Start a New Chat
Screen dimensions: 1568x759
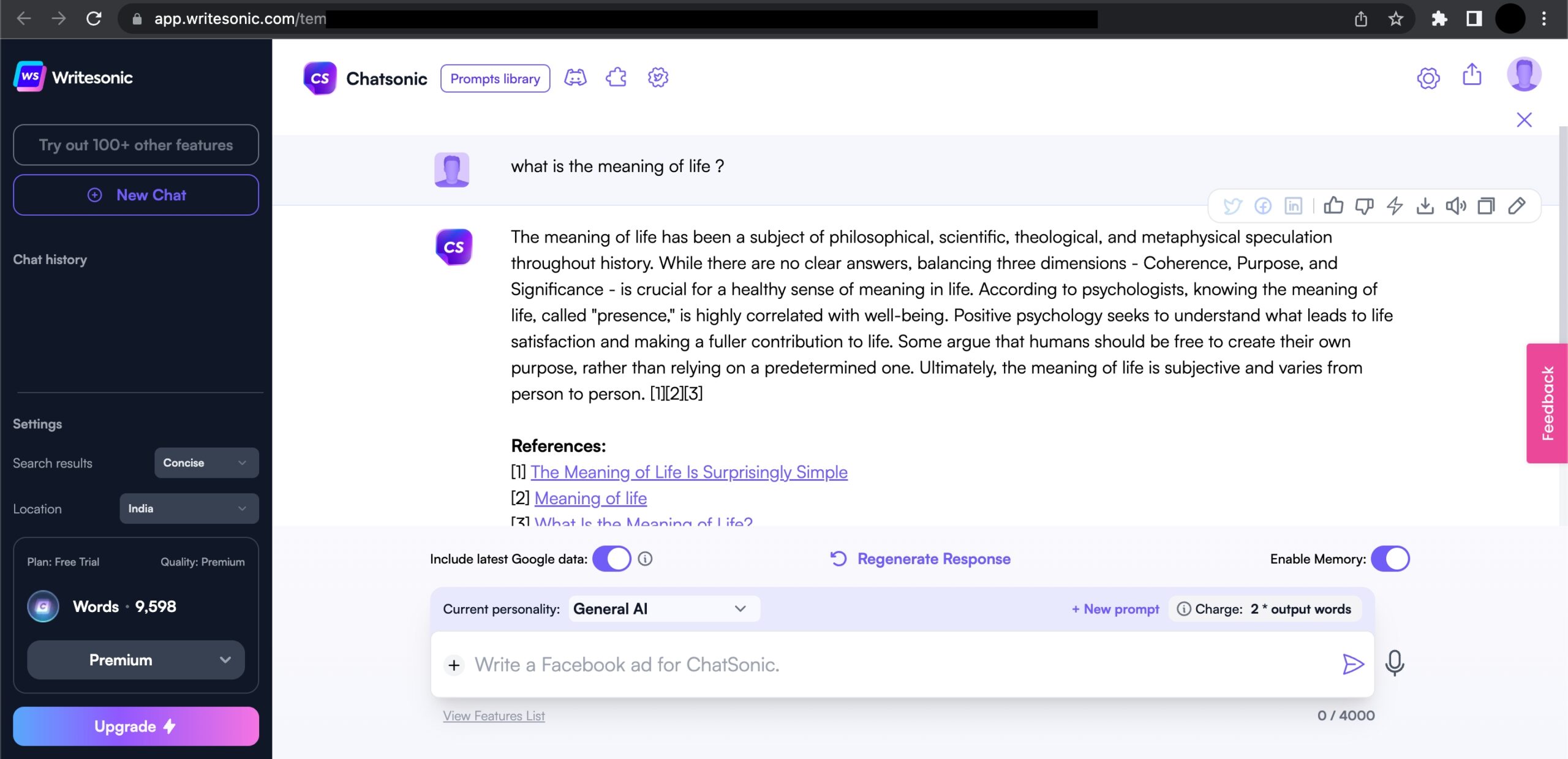tap(135, 195)
